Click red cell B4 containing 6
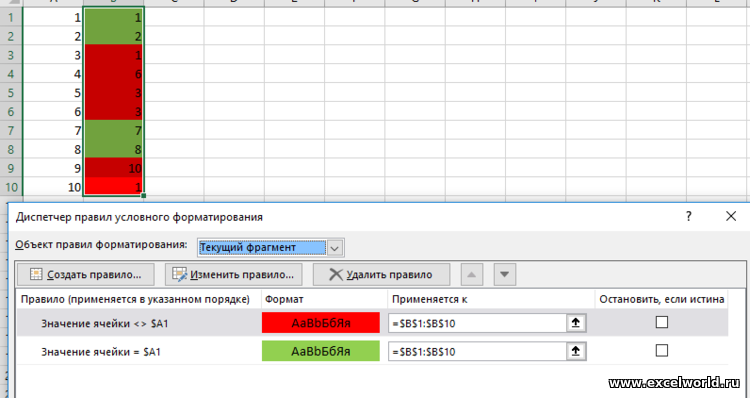This screenshot has height=398, width=750. tap(113, 74)
